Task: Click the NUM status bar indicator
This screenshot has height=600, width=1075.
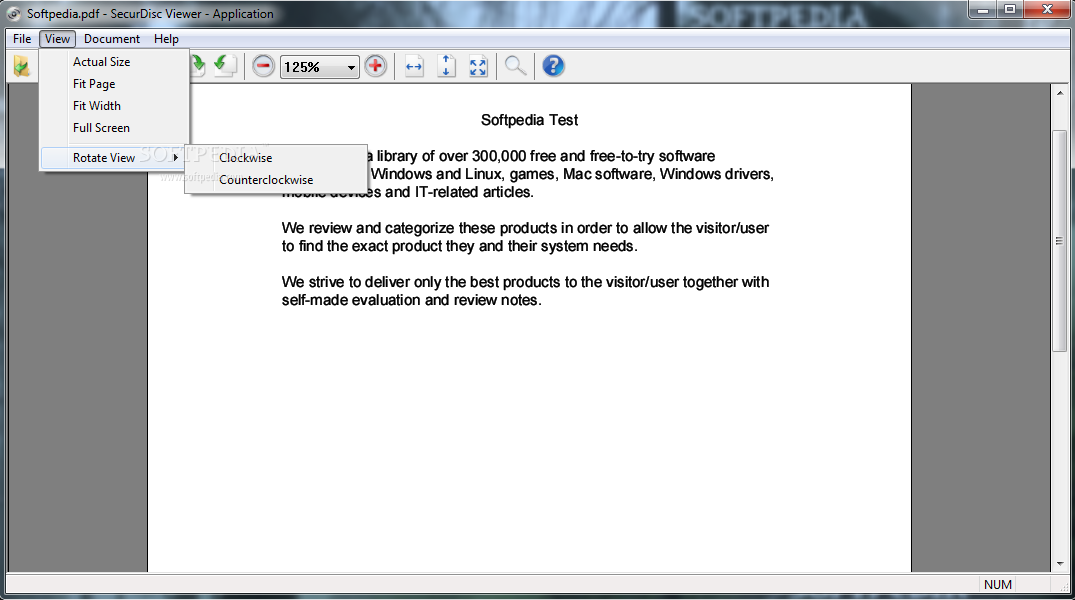Action: [x=998, y=584]
